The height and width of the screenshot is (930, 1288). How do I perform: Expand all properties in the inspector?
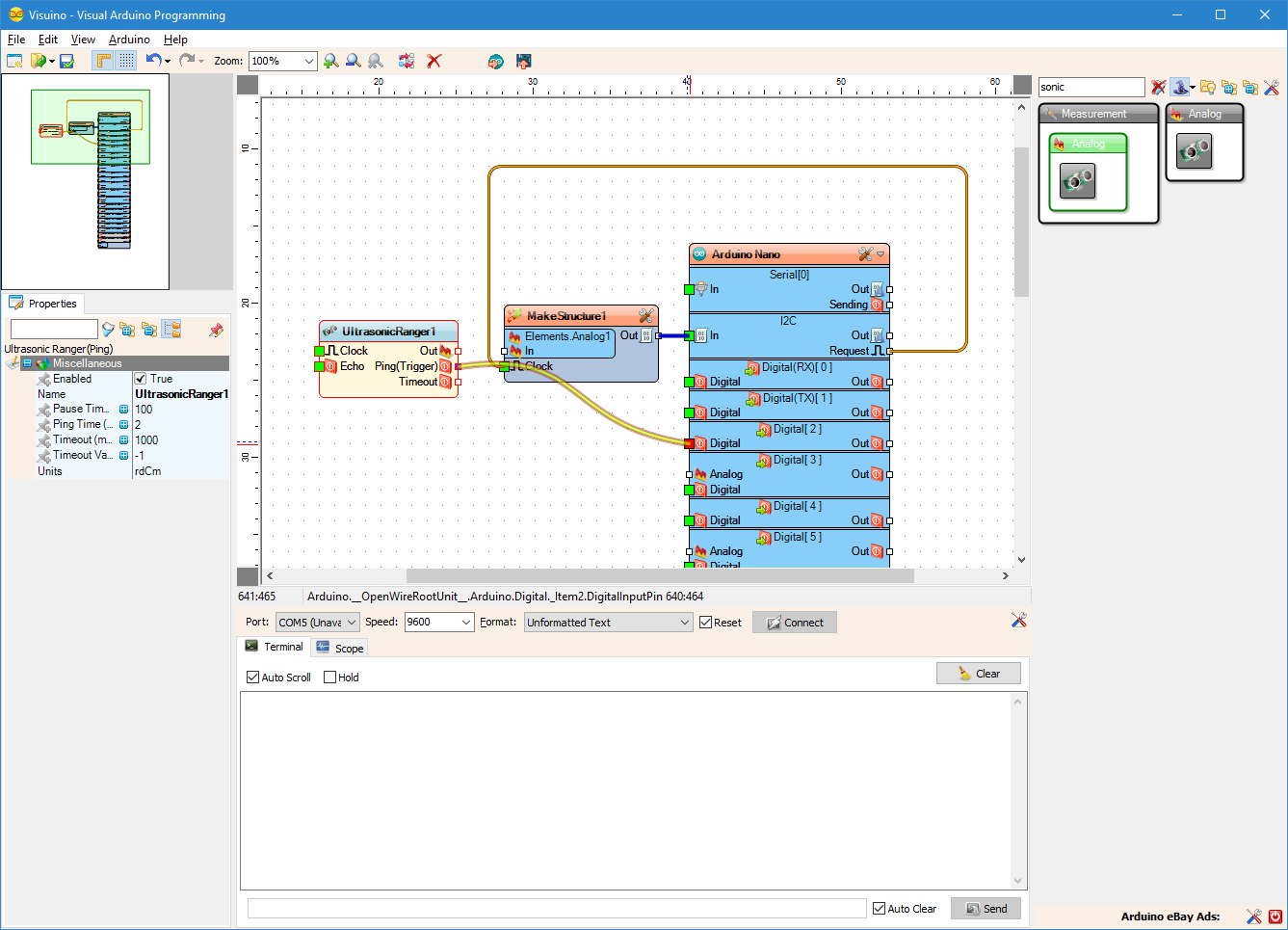pos(127,330)
